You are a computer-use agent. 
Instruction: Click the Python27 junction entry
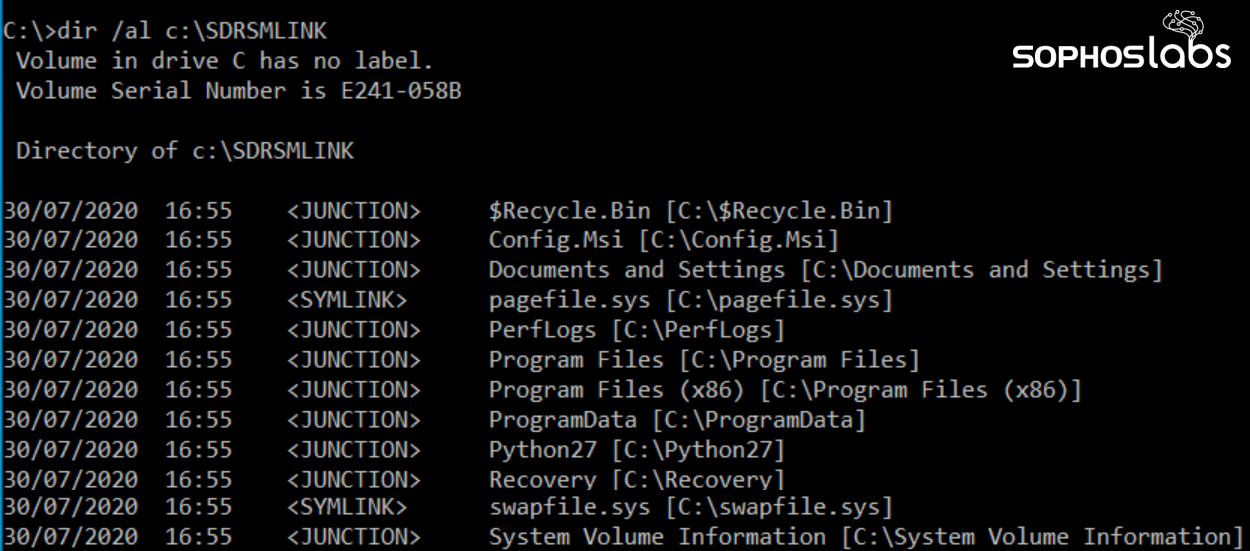pyautogui.click(x=636, y=449)
